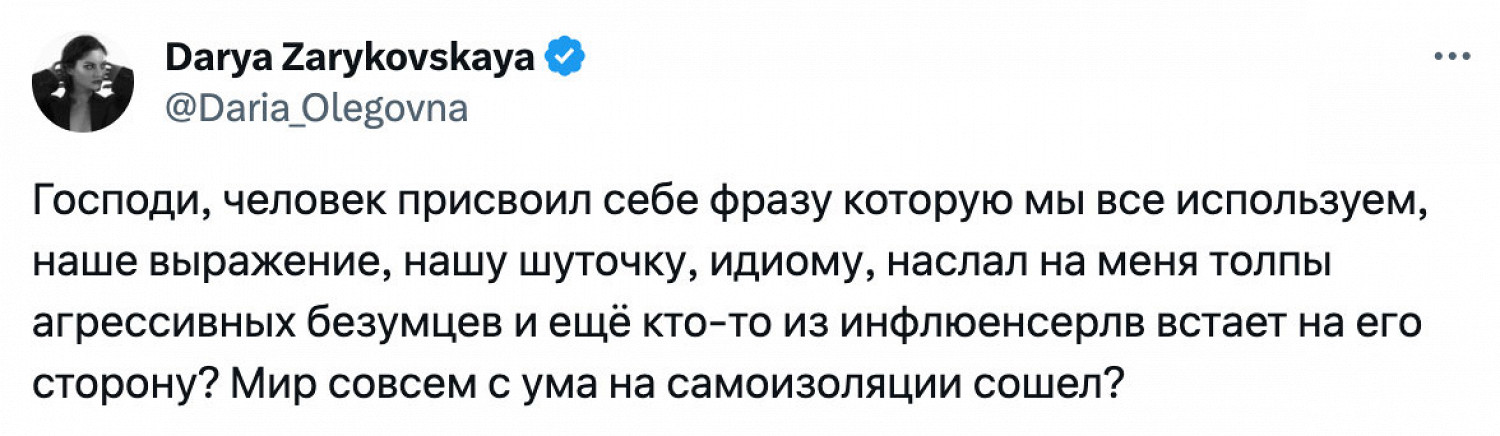Click the word "фразу" in the first line
This screenshot has width=1500, height=436.
(772, 204)
